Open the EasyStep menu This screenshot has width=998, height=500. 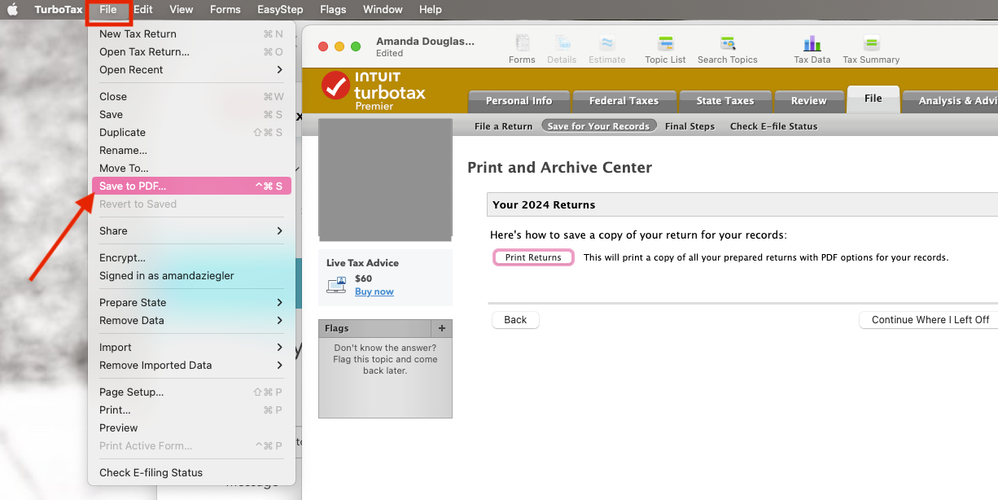(280, 10)
